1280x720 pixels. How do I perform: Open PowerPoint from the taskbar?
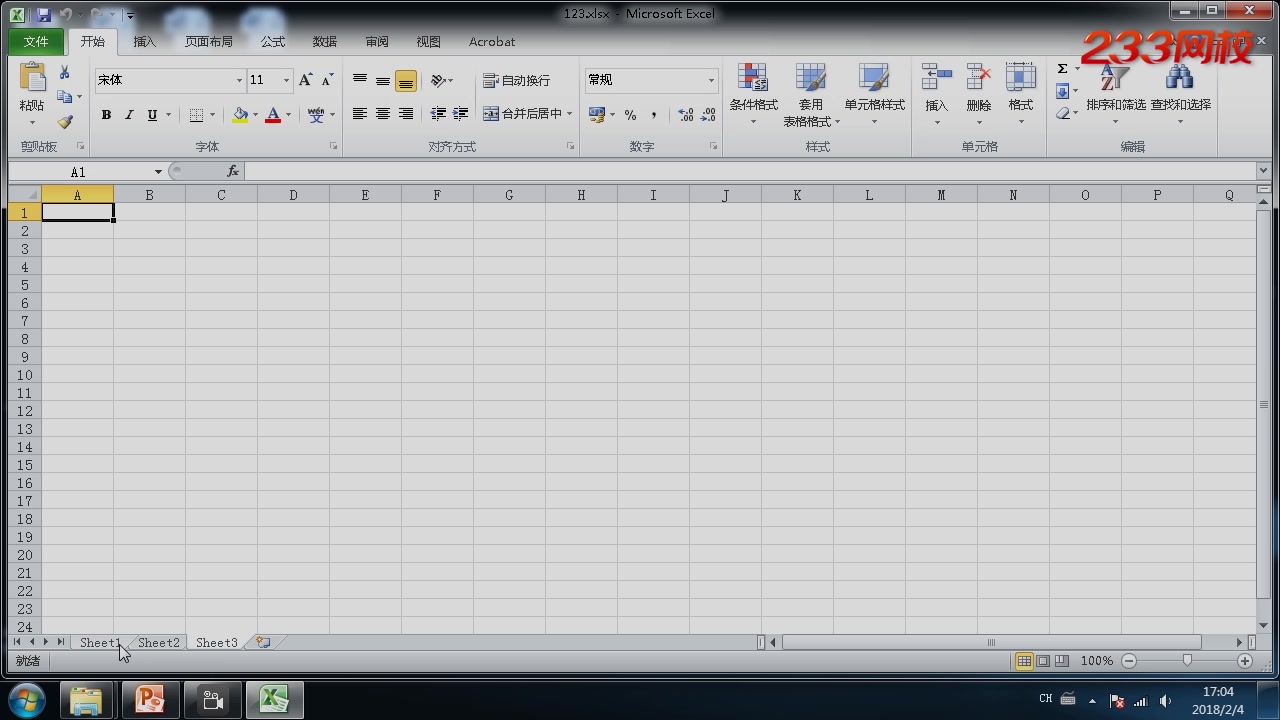151,700
